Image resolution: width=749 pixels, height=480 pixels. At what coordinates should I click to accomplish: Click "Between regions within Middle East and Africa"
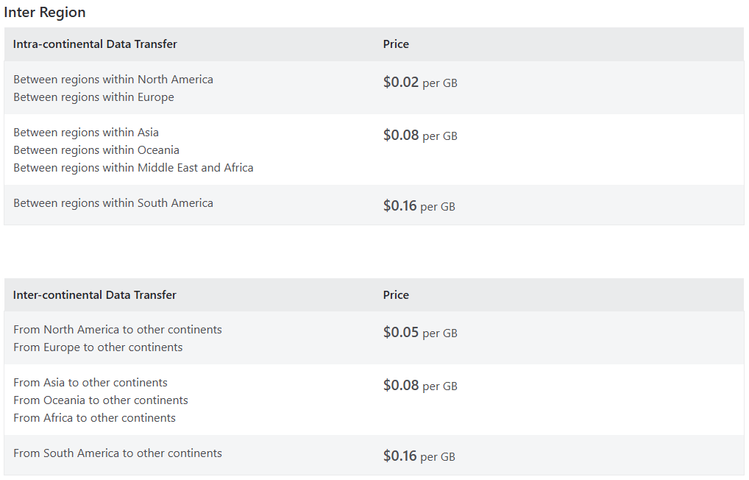click(x=133, y=168)
